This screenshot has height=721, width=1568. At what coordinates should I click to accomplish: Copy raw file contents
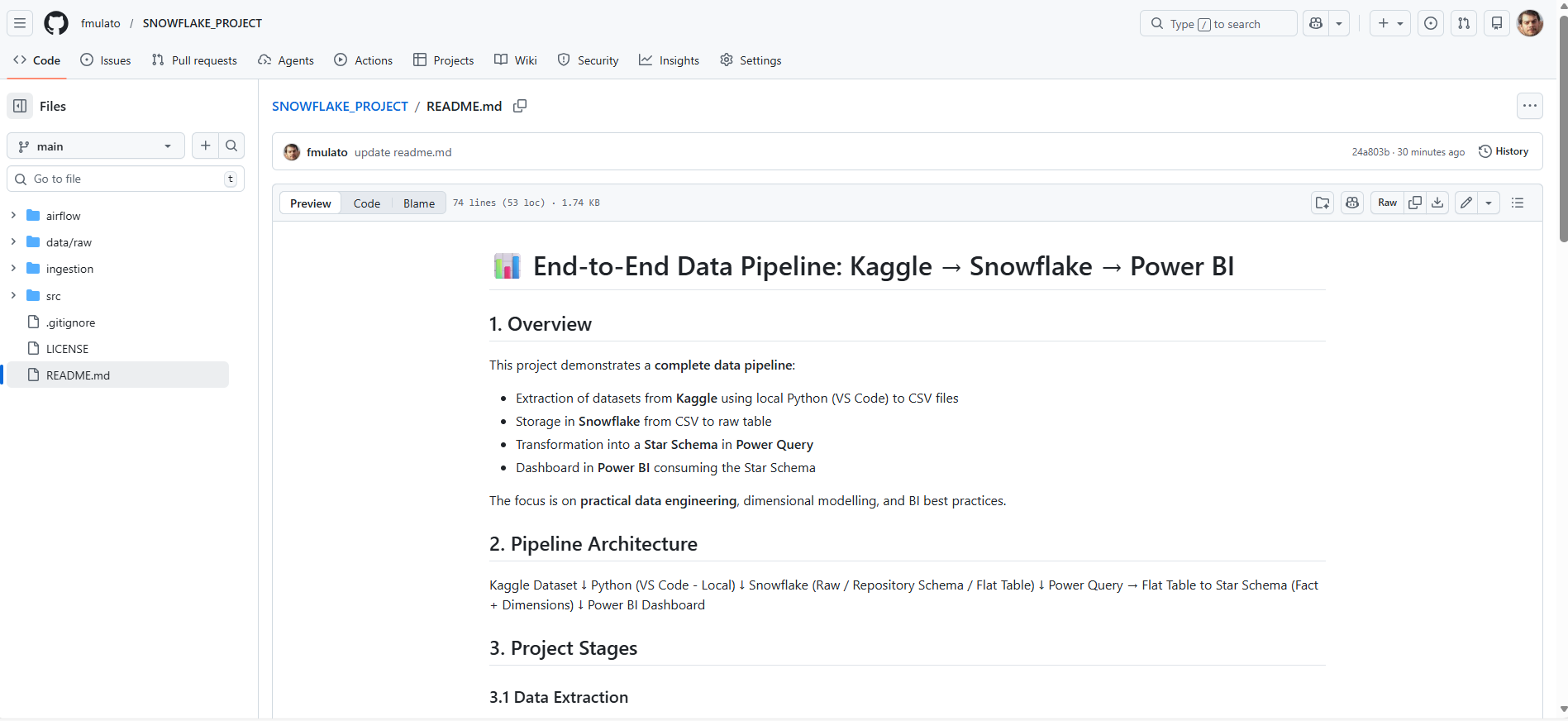(x=1415, y=203)
